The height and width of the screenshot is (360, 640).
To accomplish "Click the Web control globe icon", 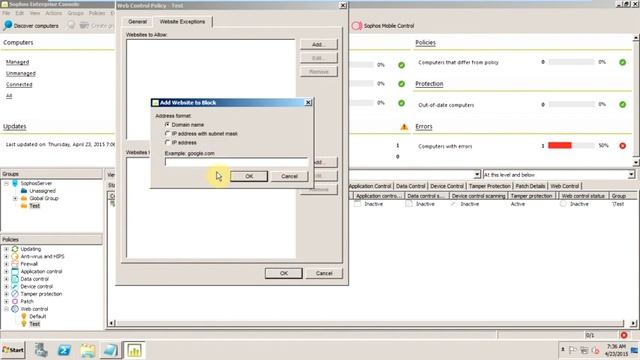I will (x=15, y=309).
